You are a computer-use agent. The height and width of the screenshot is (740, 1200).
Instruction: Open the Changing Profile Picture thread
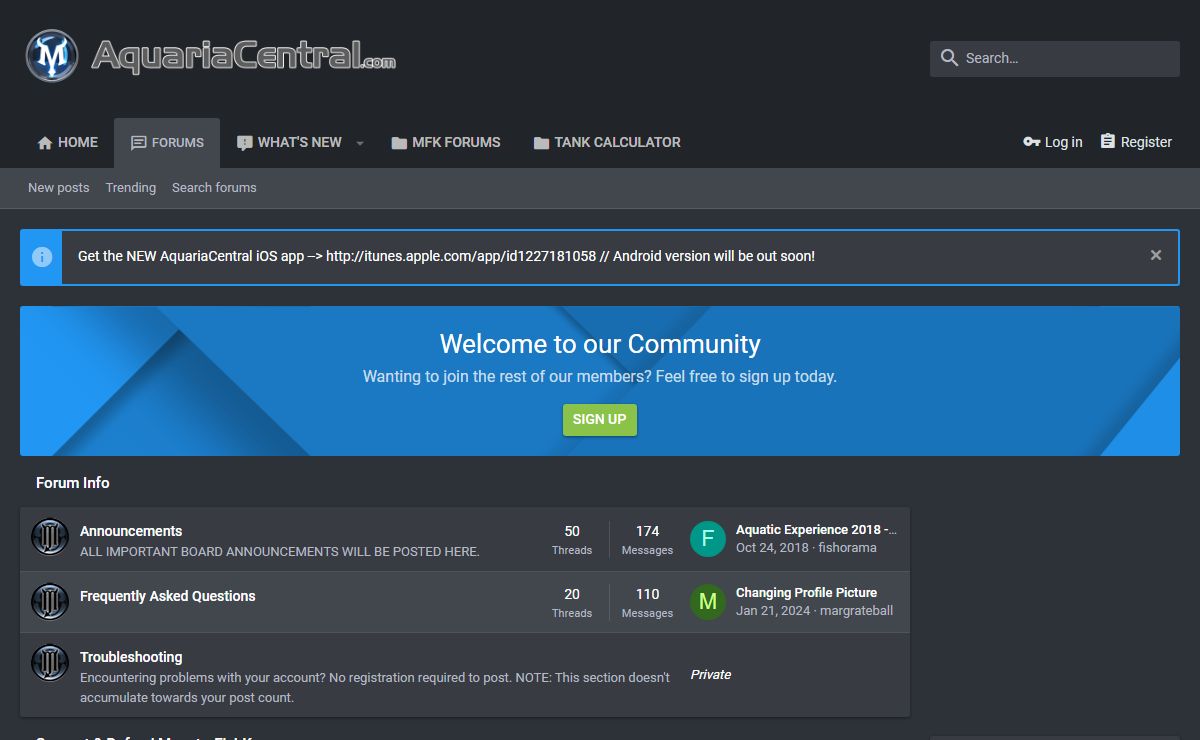(x=806, y=593)
